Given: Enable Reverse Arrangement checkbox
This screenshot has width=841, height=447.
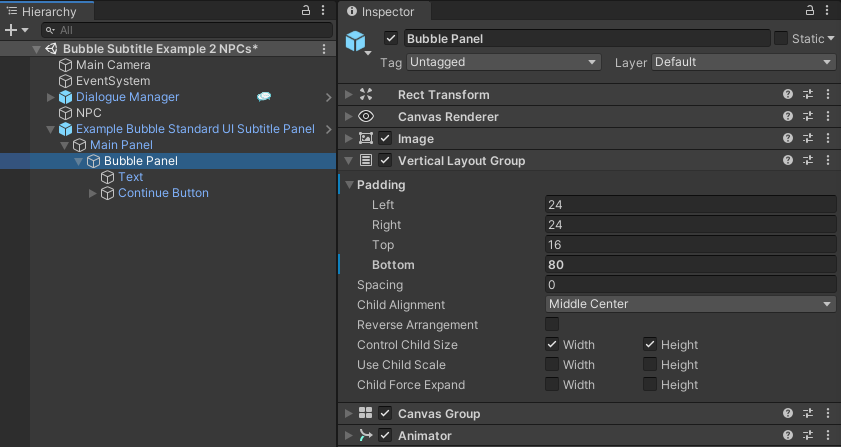Looking at the screenshot, I should pos(552,324).
